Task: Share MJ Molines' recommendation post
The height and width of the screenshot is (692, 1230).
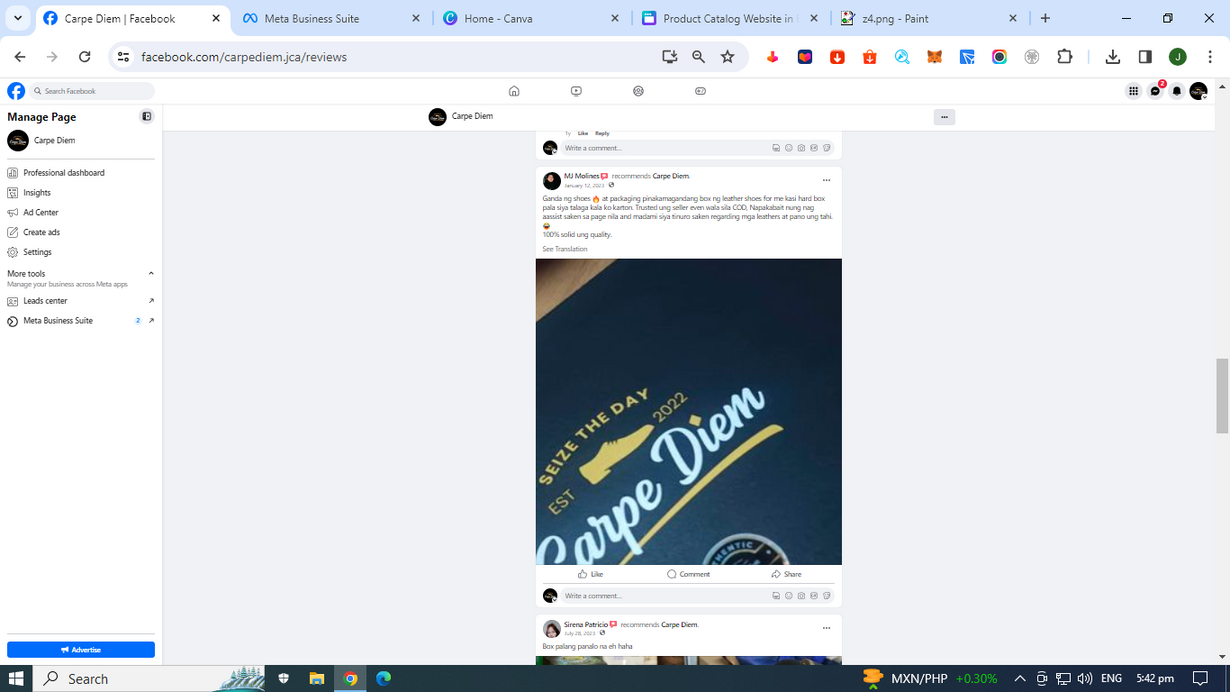Action: coord(786,574)
